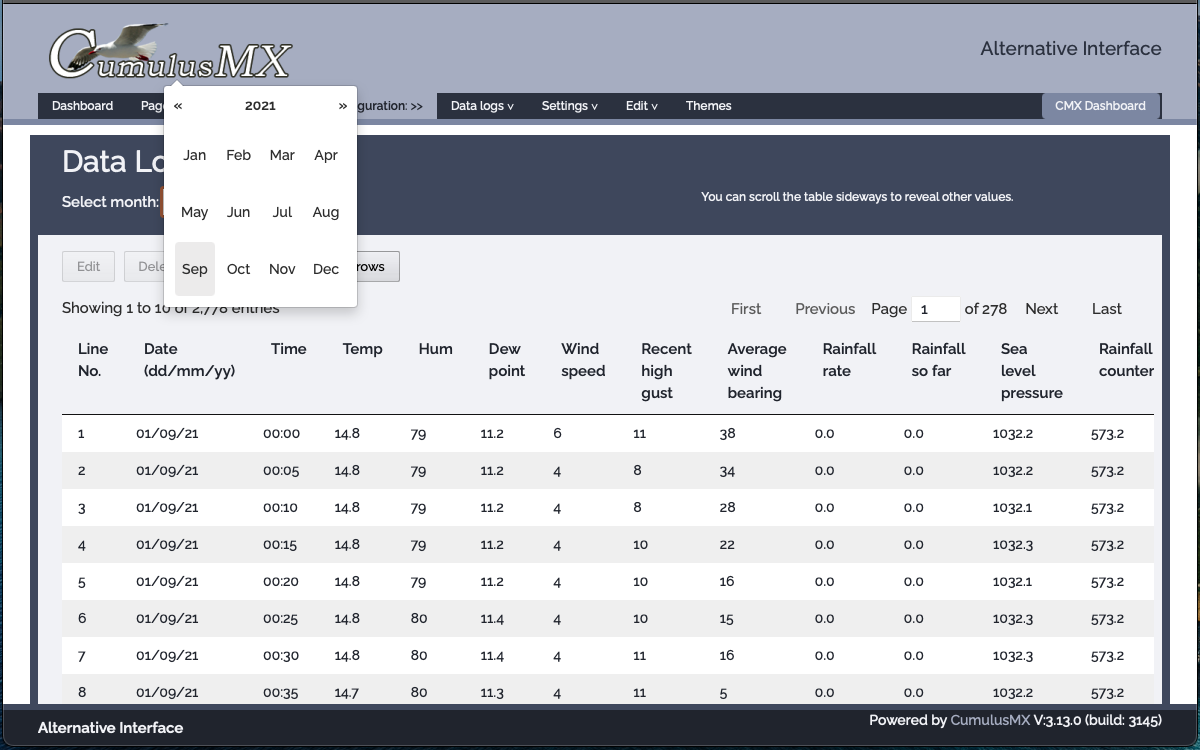Go to the Dashboard menu item
Screen dimensions: 1200x750
click(x=82, y=106)
